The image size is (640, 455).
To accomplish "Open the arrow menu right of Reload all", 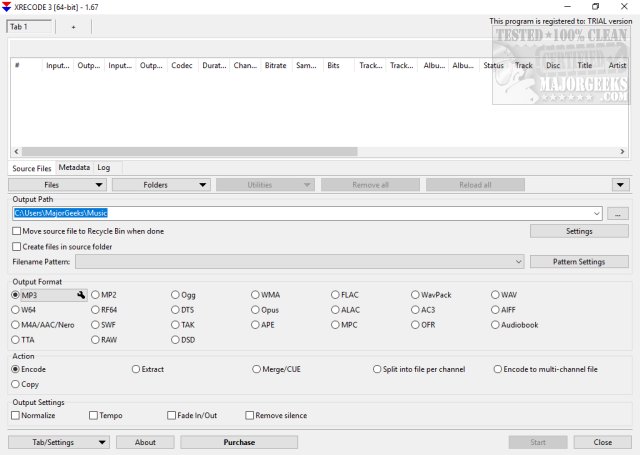I will [x=620, y=185].
